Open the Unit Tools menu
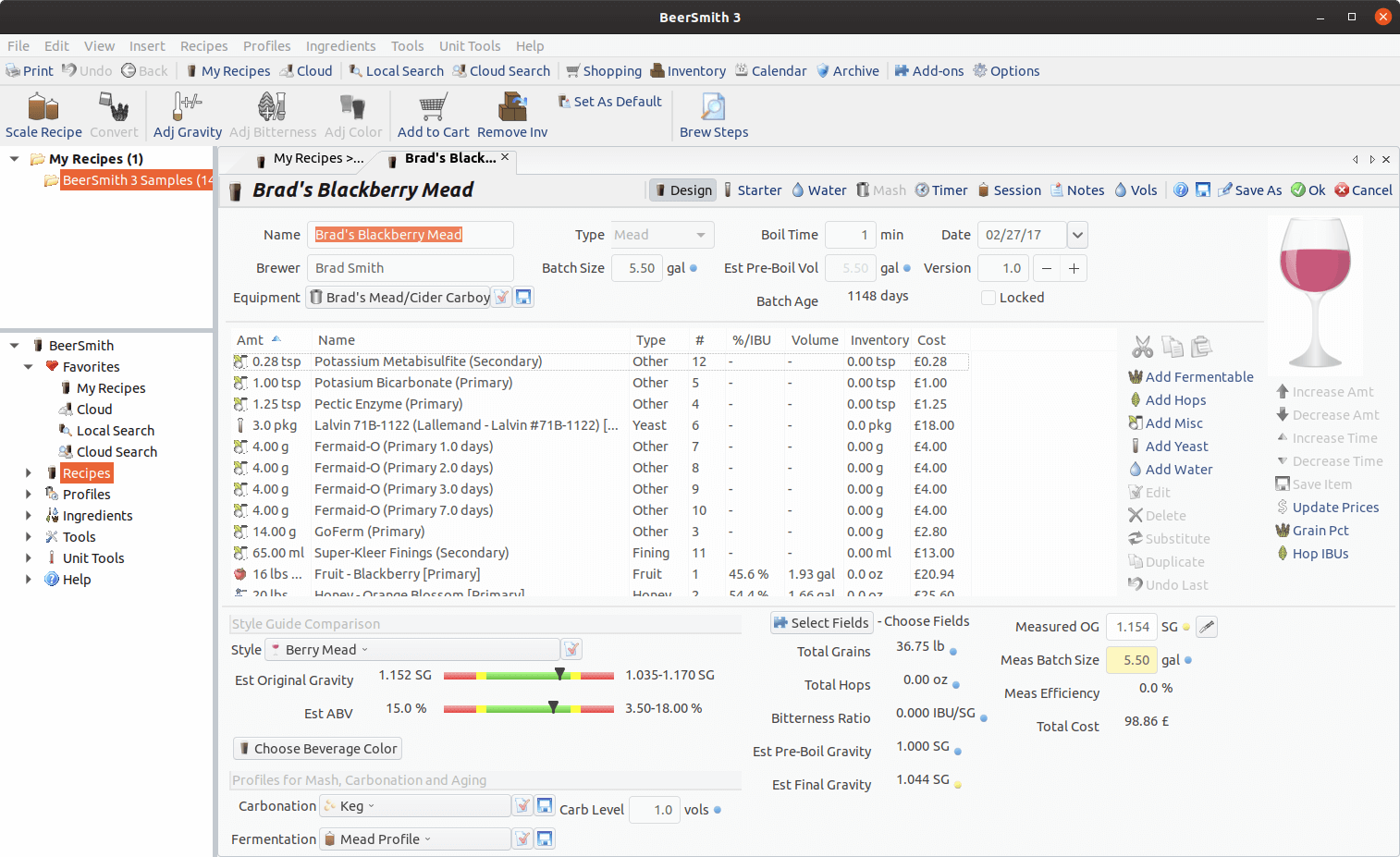The height and width of the screenshot is (857, 1400). click(x=470, y=46)
